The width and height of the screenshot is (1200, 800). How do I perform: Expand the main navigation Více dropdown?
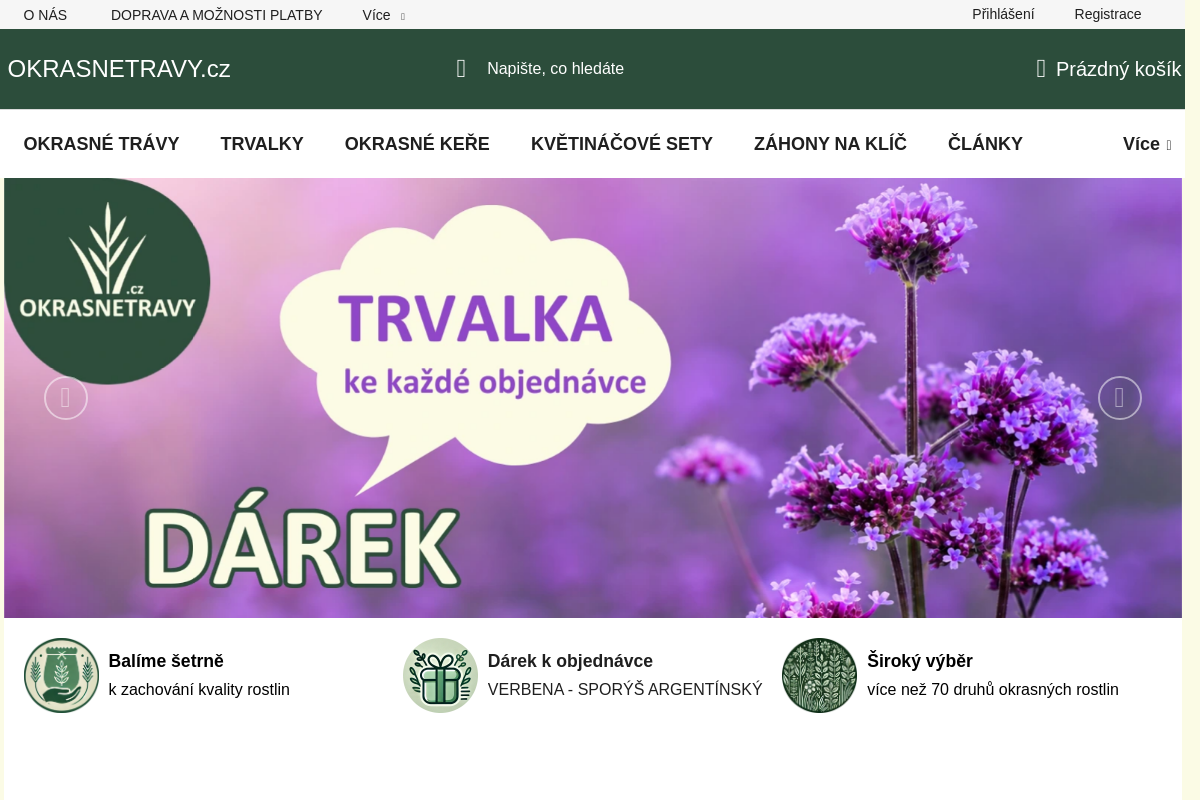(1147, 144)
